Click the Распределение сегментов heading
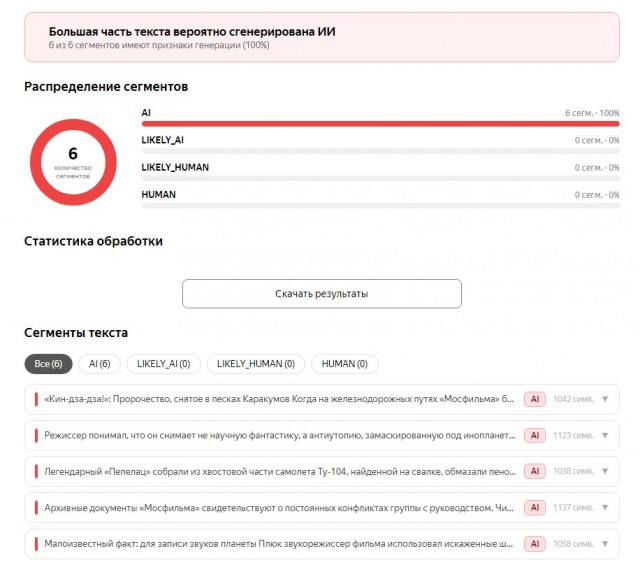The image size is (640, 565). coord(106,87)
